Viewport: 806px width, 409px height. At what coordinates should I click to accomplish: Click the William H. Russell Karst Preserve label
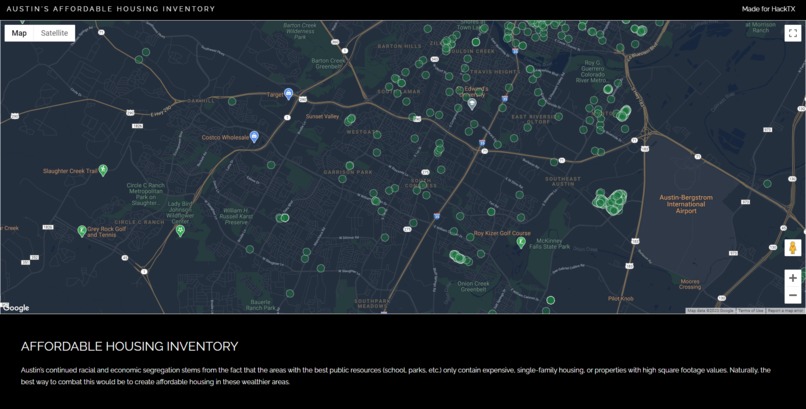(236, 216)
